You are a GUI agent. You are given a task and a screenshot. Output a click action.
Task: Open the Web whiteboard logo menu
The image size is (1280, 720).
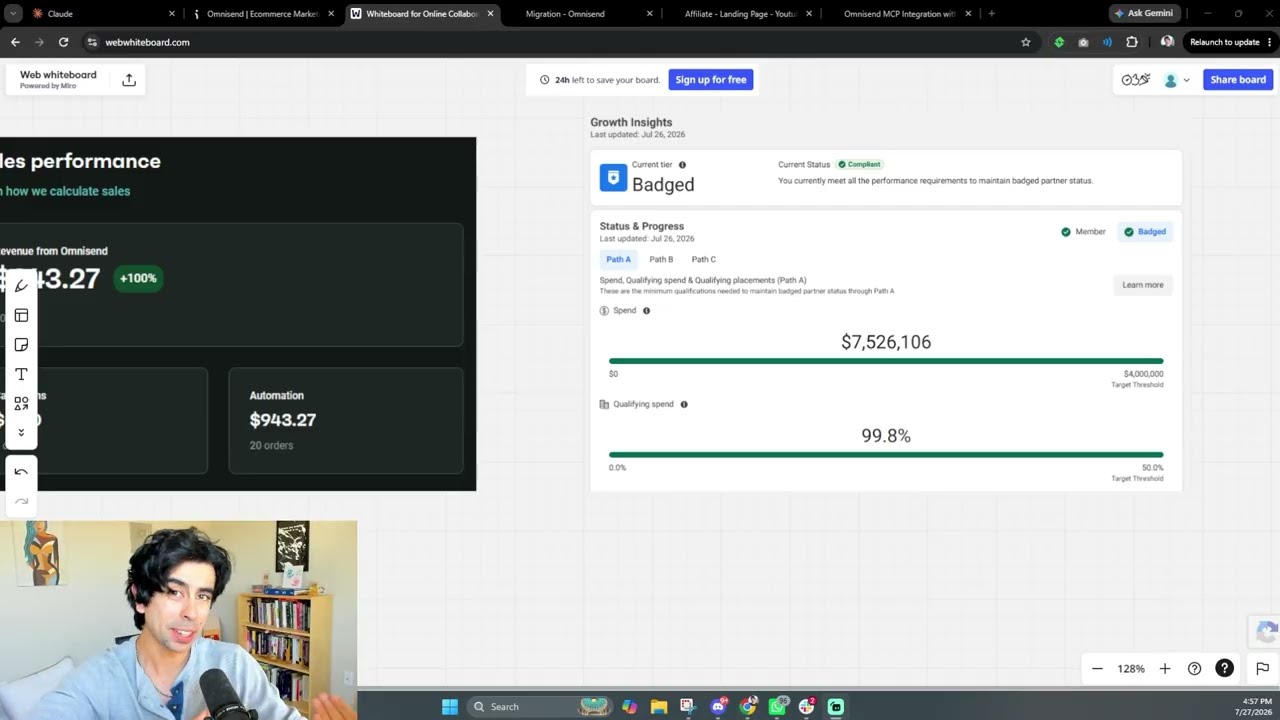point(58,79)
